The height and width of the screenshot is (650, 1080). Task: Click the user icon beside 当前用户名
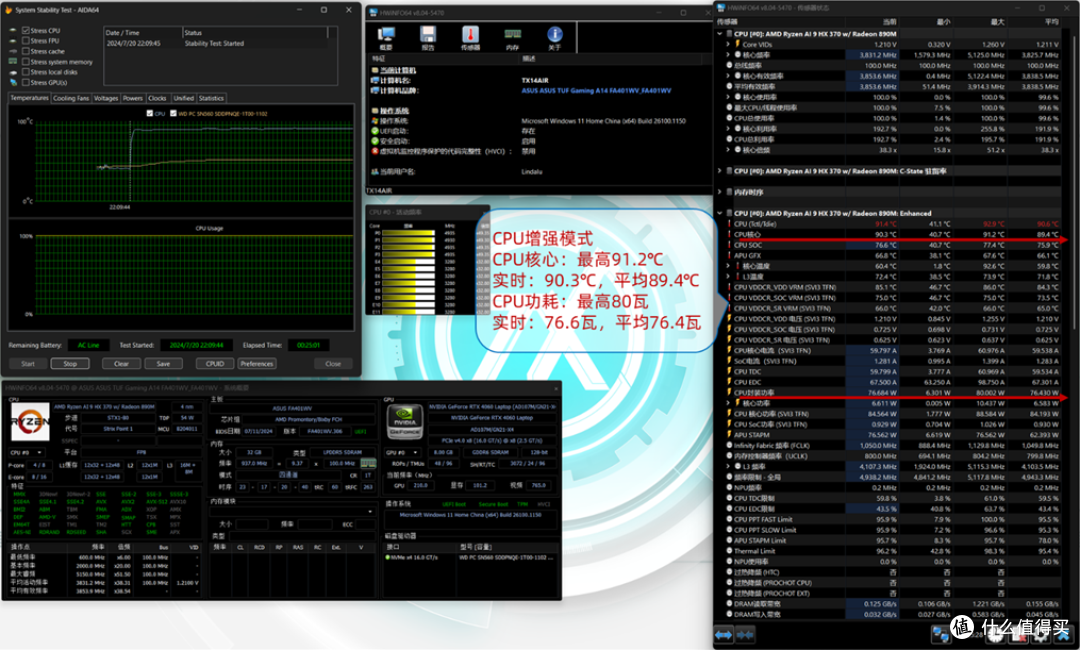[x=375, y=171]
